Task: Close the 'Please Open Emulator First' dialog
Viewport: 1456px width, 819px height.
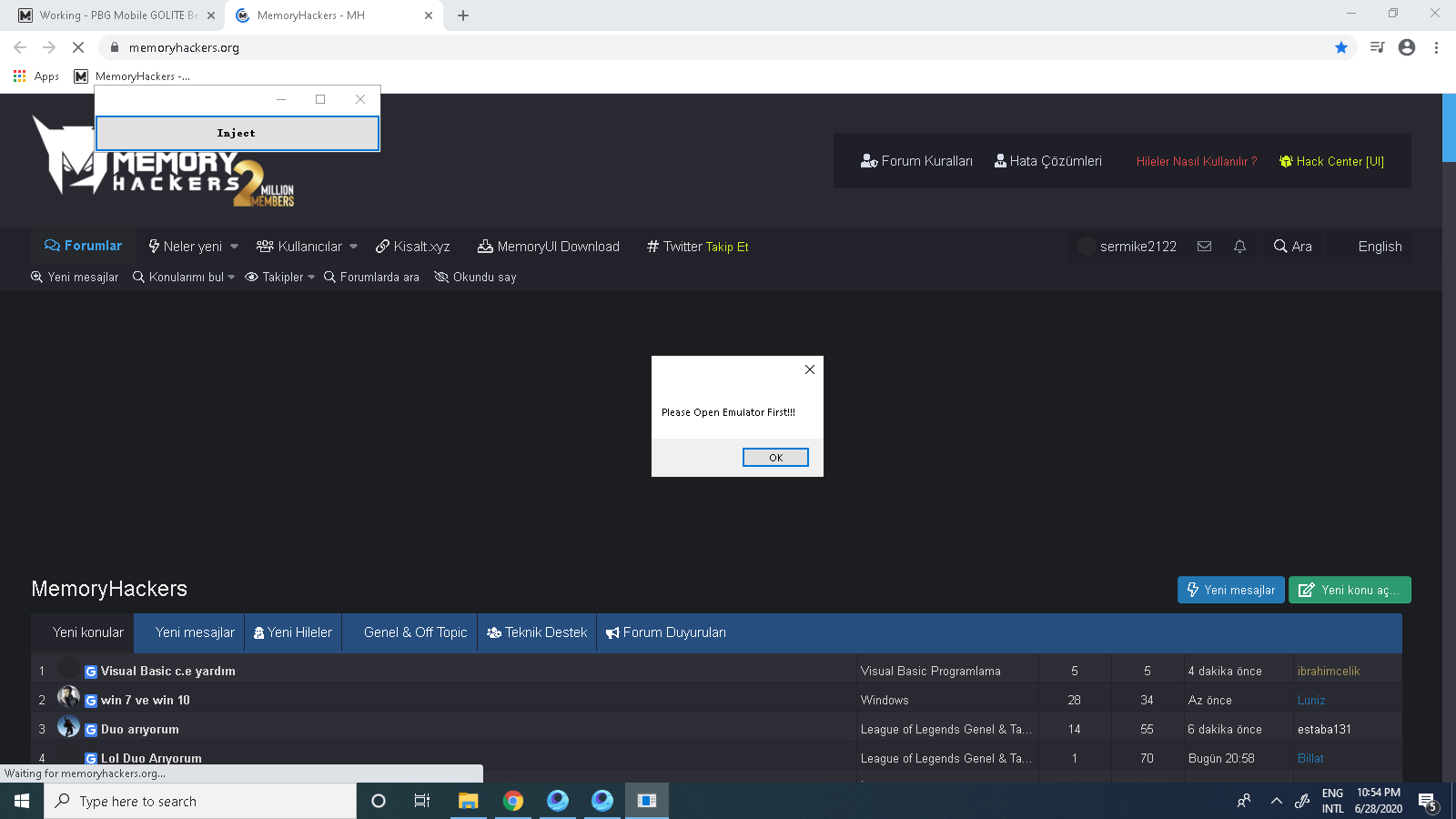Action: pyautogui.click(x=810, y=369)
